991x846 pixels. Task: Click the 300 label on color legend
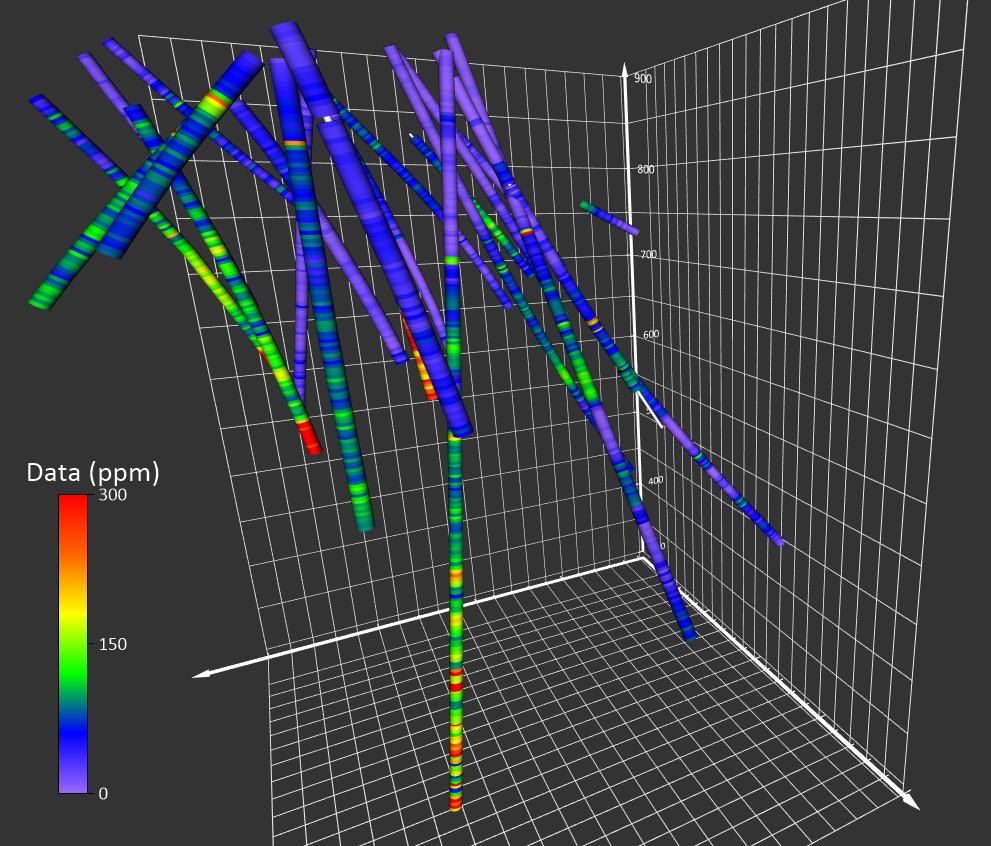point(113,496)
